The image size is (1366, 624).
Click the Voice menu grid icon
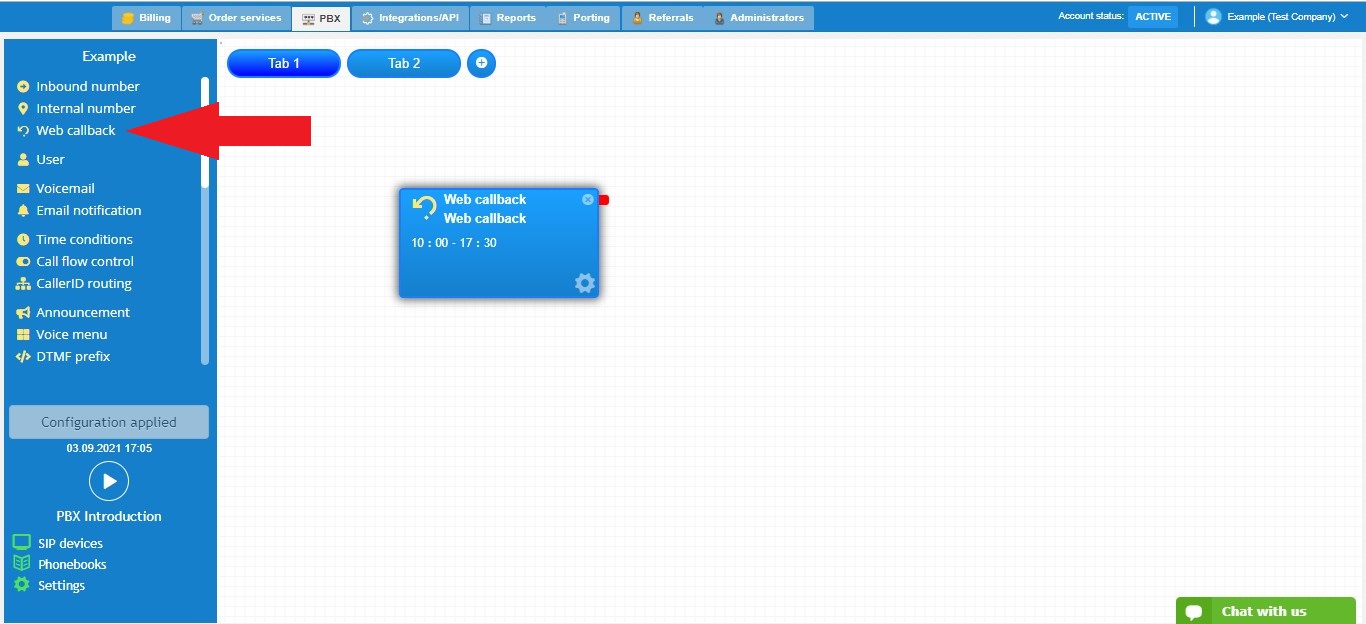point(24,334)
